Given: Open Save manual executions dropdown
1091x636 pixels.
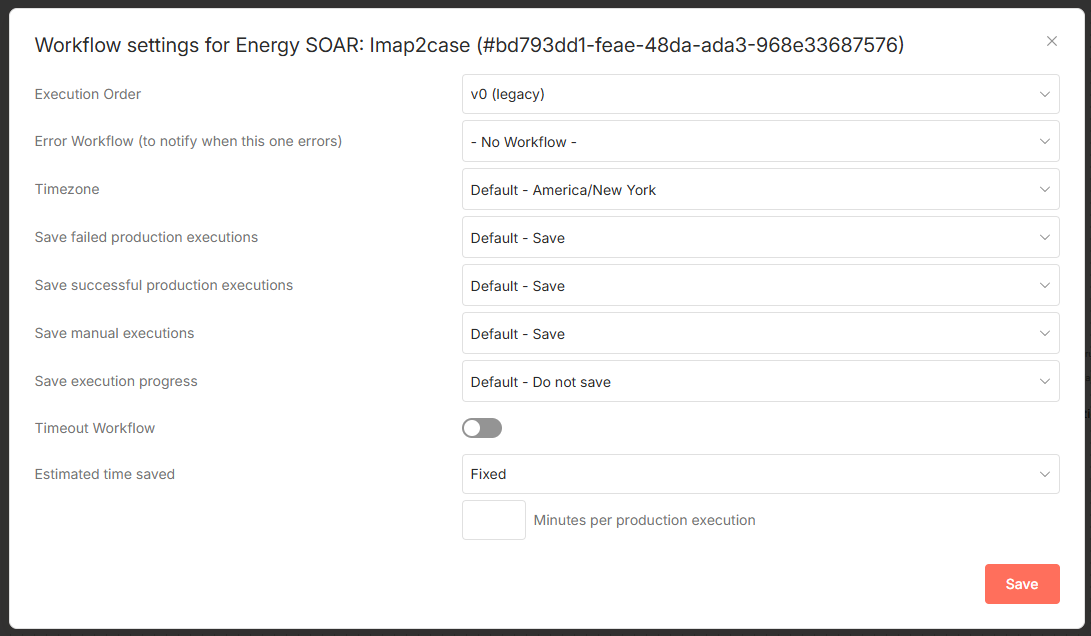Looking at the screenshot, I should tap(760, 333).
